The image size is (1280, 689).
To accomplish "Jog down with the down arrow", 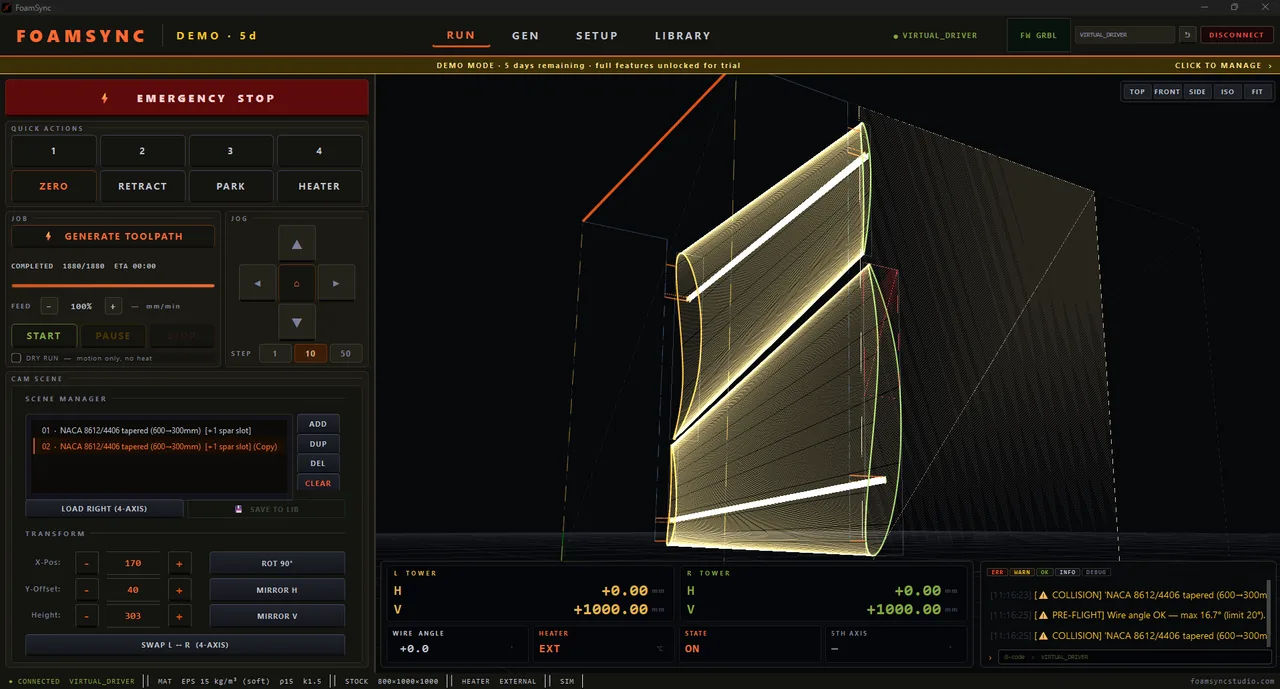I will [x=297, y=322].
